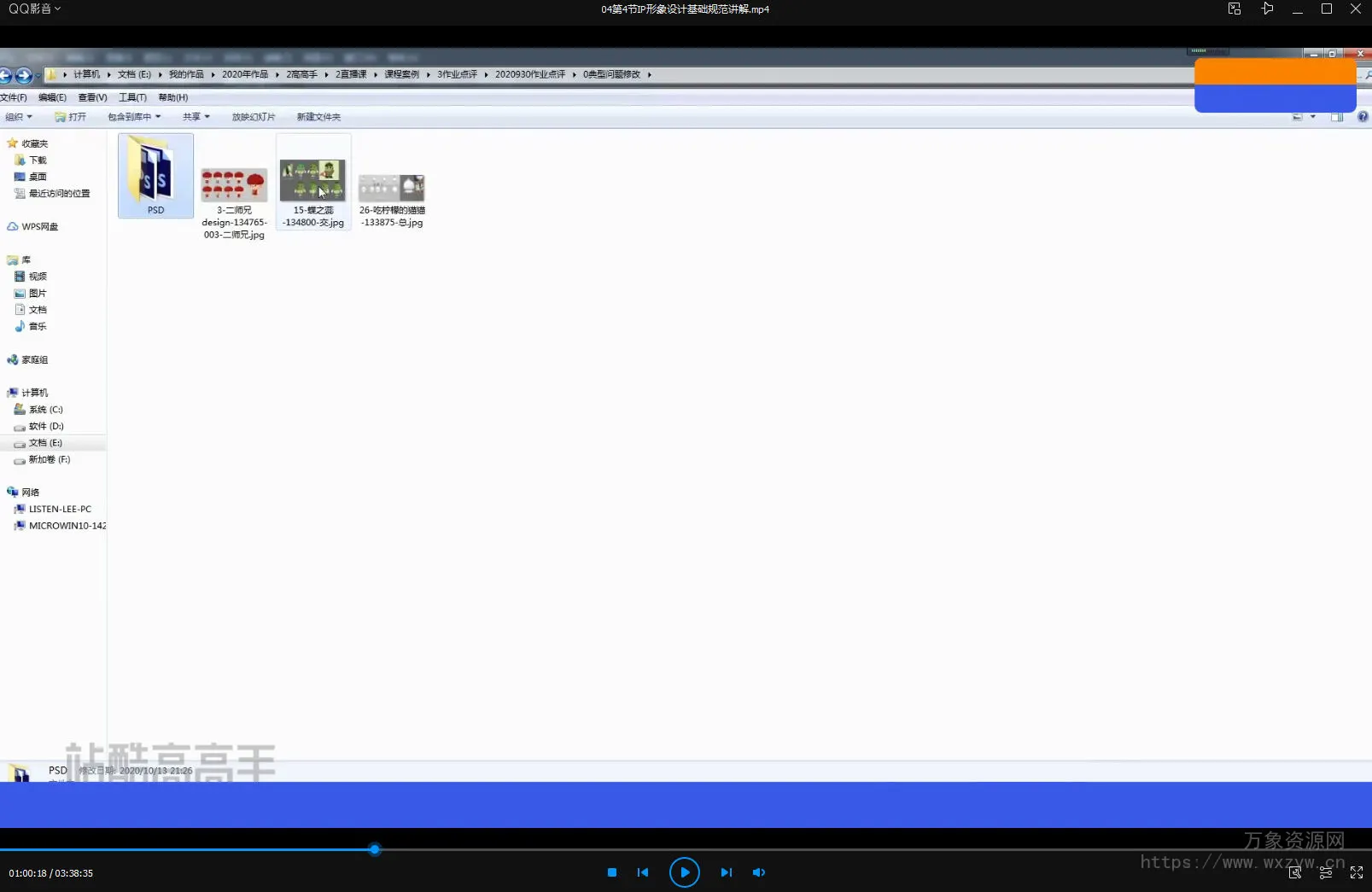
Task: Open the QQ影音 main menu dropdown
Action: pos(34,9)
